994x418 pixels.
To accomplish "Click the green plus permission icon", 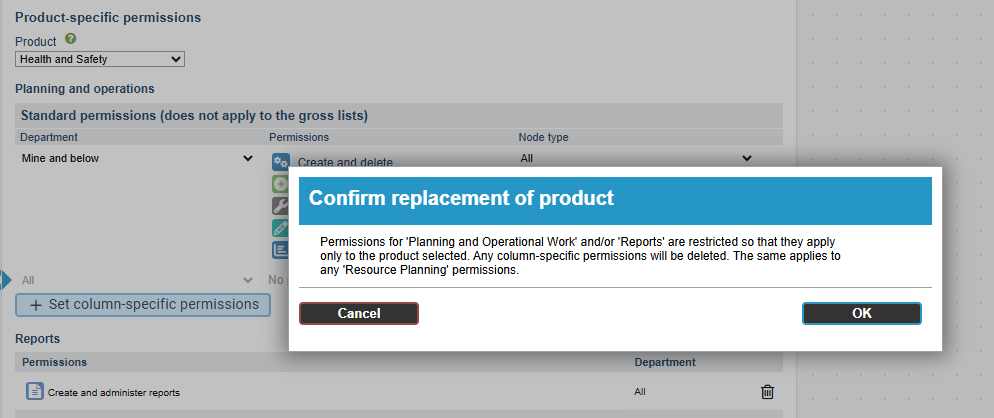I will click(281, 184).
